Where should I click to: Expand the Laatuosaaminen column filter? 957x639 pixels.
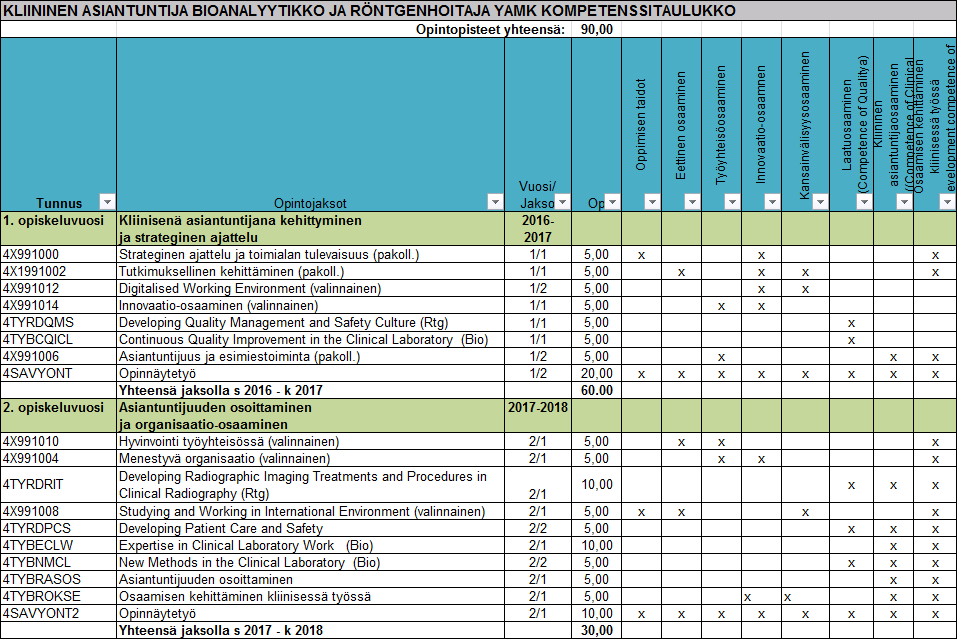click(863, 202)
